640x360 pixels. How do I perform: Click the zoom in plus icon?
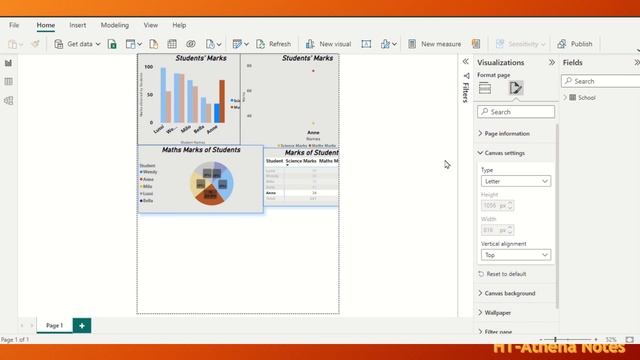(596, 340)
